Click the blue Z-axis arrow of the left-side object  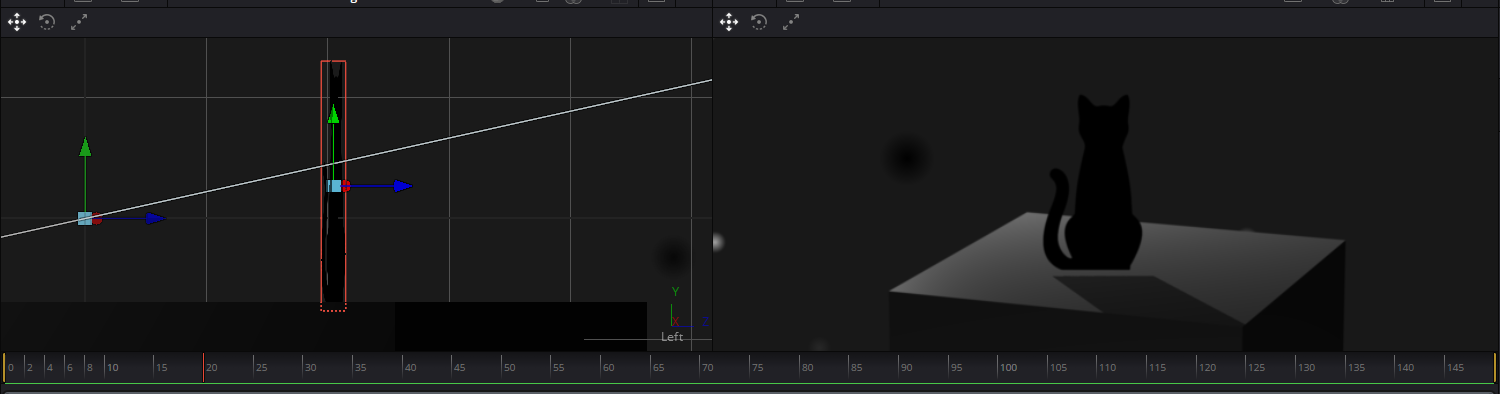tap(155, 218)
